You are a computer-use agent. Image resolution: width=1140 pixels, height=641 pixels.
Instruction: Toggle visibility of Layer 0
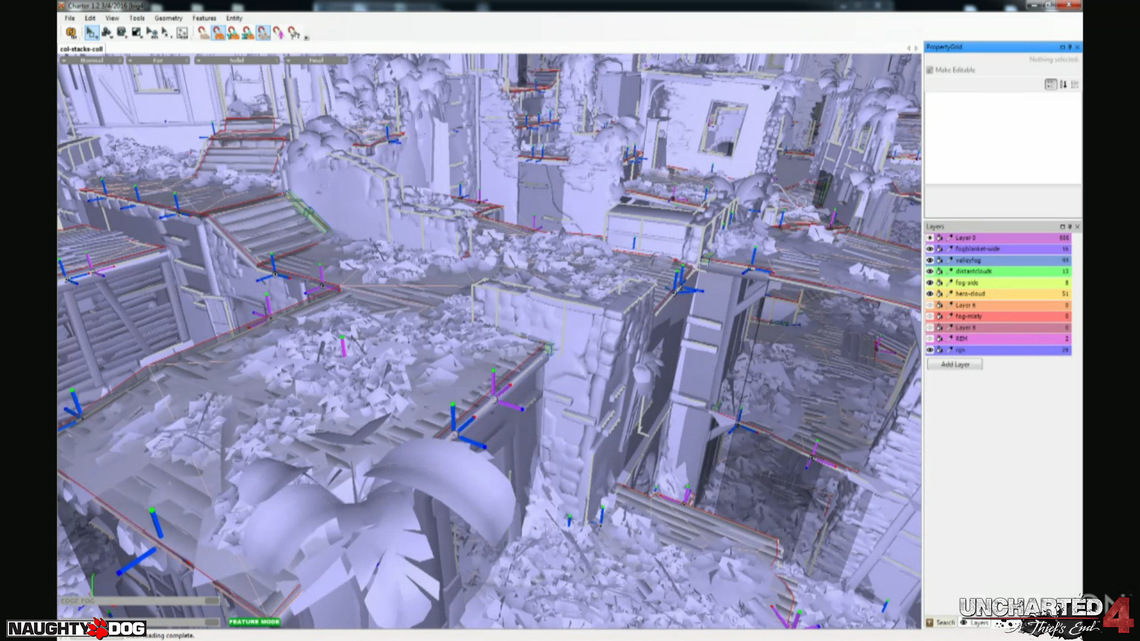930,238
